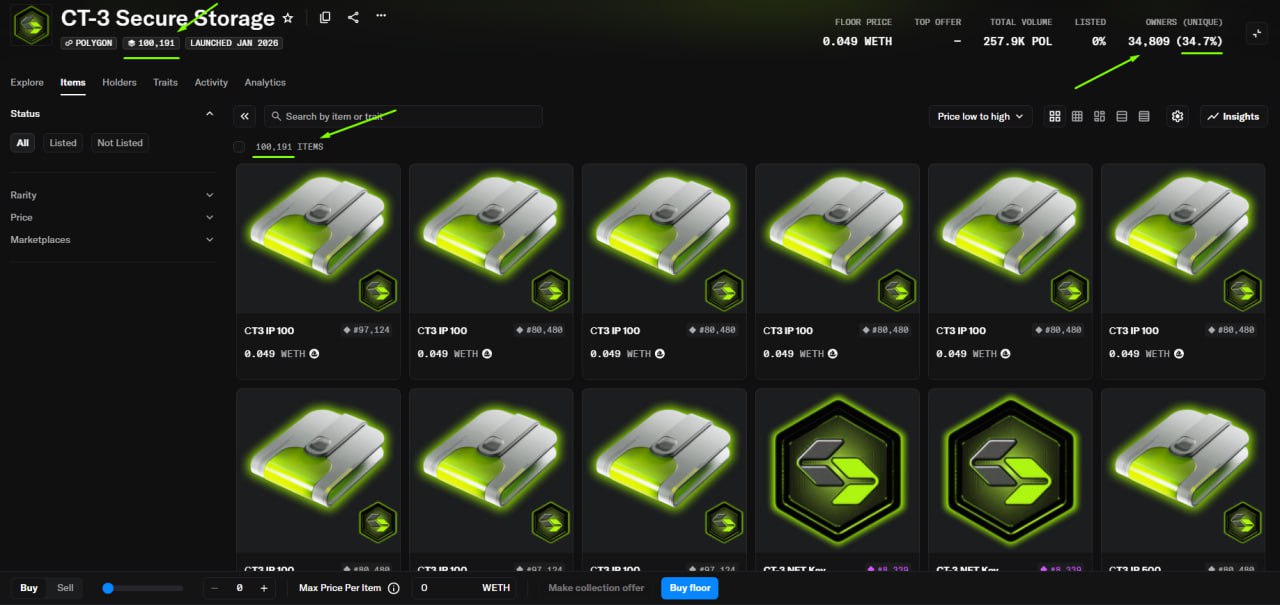Switch to large grid view
1280x605 pixels.
(1055, 116)
